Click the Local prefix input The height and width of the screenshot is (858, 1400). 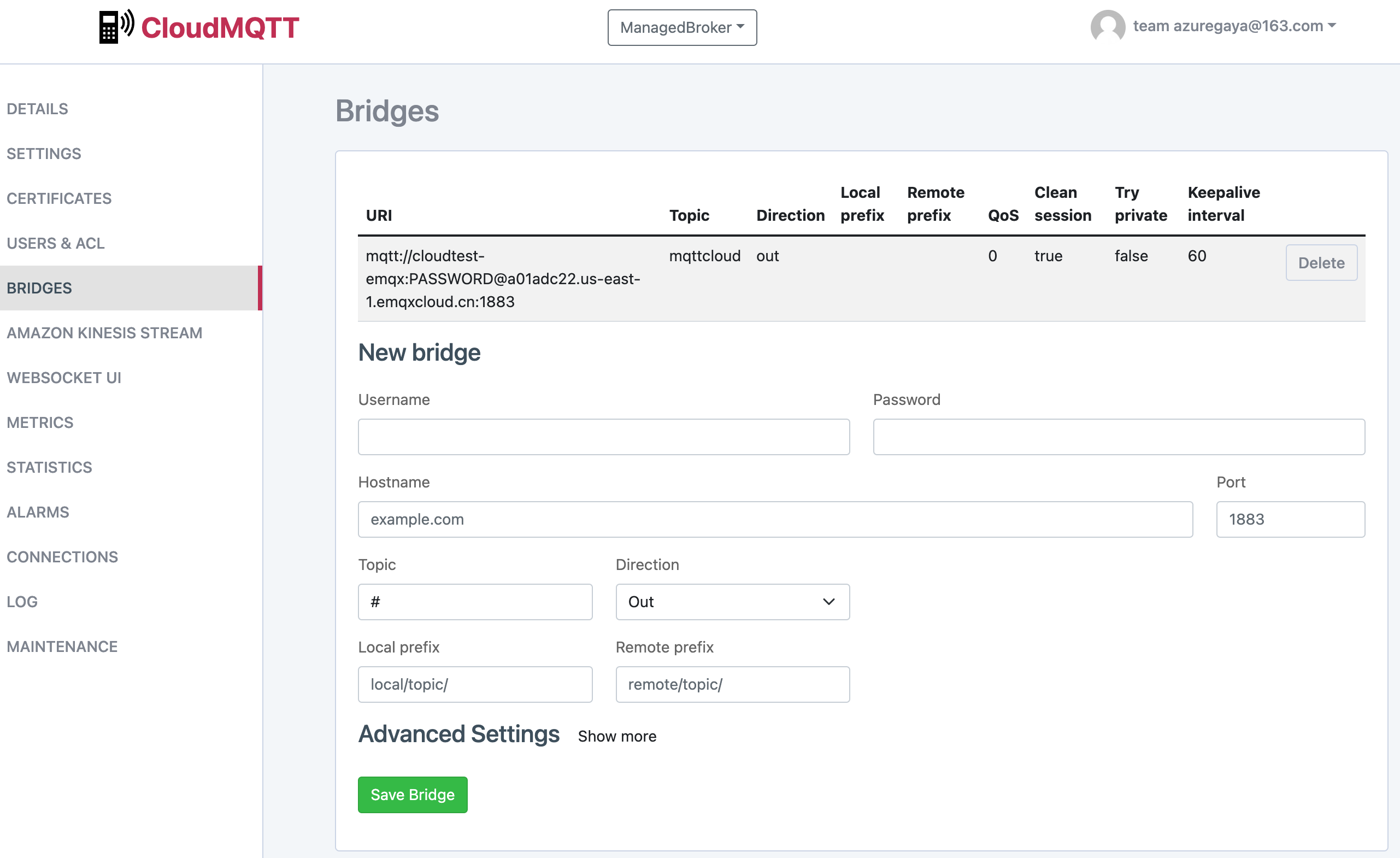click(x=475, y=684)
